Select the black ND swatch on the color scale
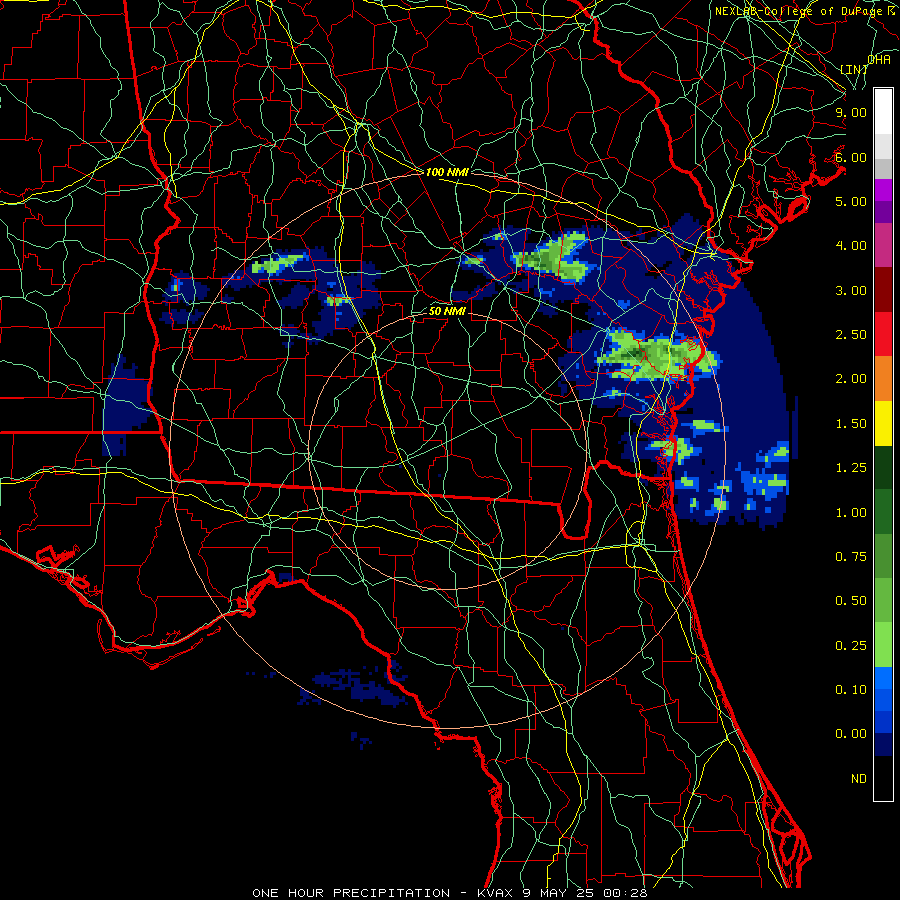The image size is (900, 900). [x=883, y=778]
